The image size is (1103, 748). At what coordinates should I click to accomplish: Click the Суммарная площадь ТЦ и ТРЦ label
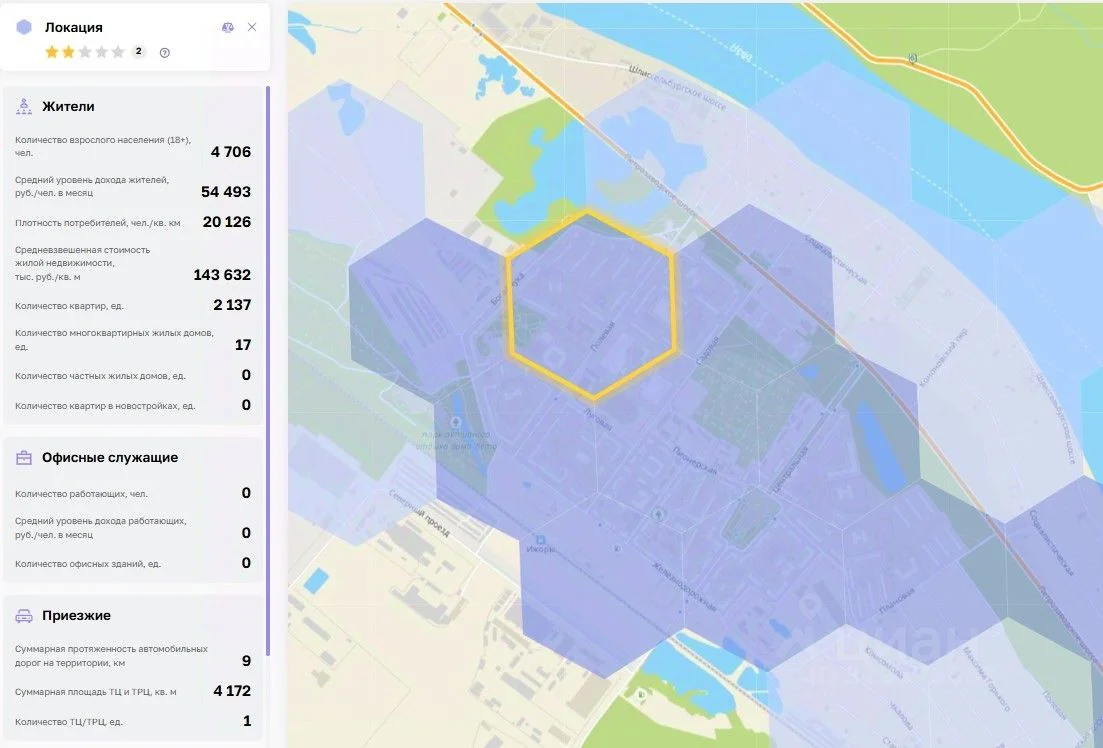click(x=96, y=692)
